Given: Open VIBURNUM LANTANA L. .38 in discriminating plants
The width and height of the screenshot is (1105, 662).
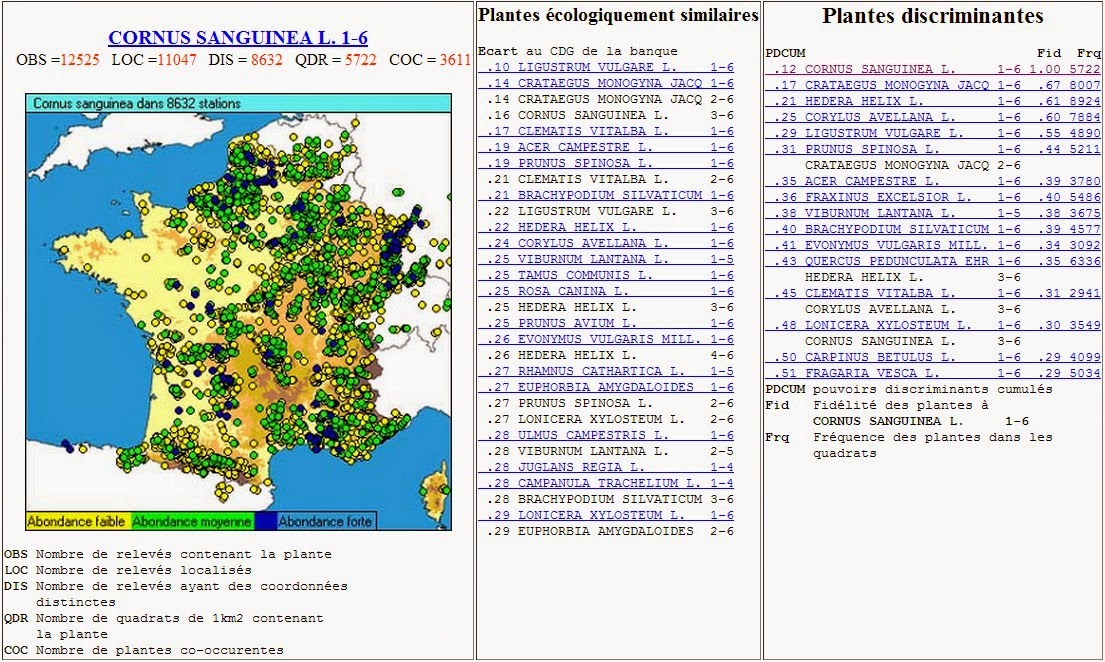Looking at the screenshot, I should click(x=932, y=213).
